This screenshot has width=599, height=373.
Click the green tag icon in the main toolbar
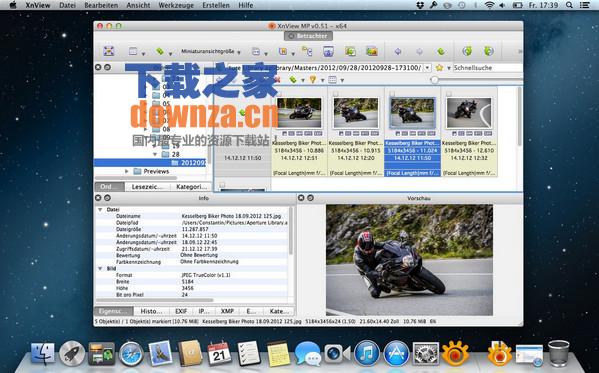160,51
